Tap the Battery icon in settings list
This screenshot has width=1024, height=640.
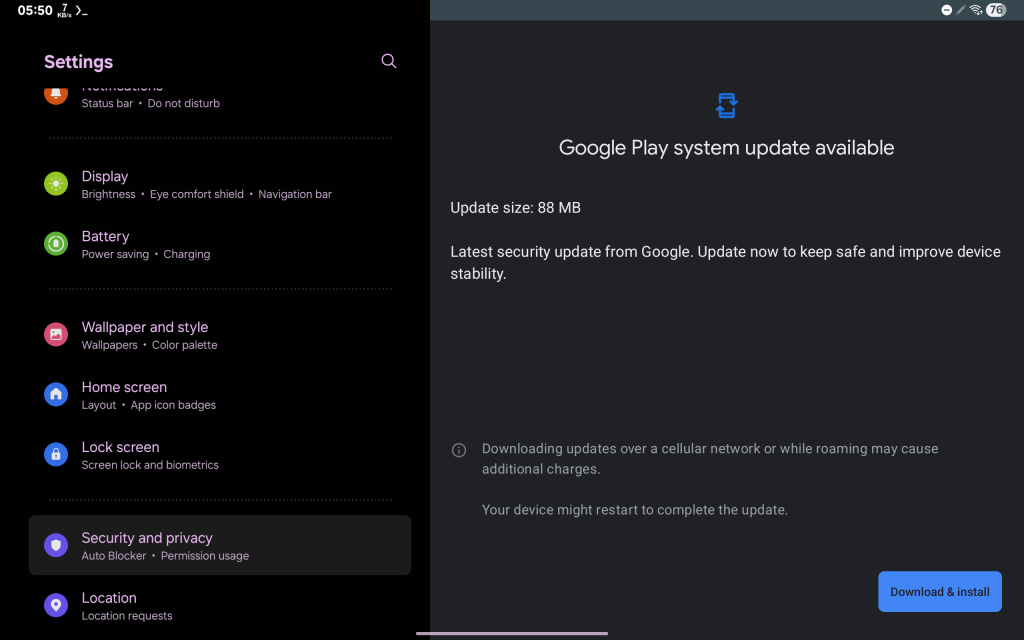(x=56, y=244)
